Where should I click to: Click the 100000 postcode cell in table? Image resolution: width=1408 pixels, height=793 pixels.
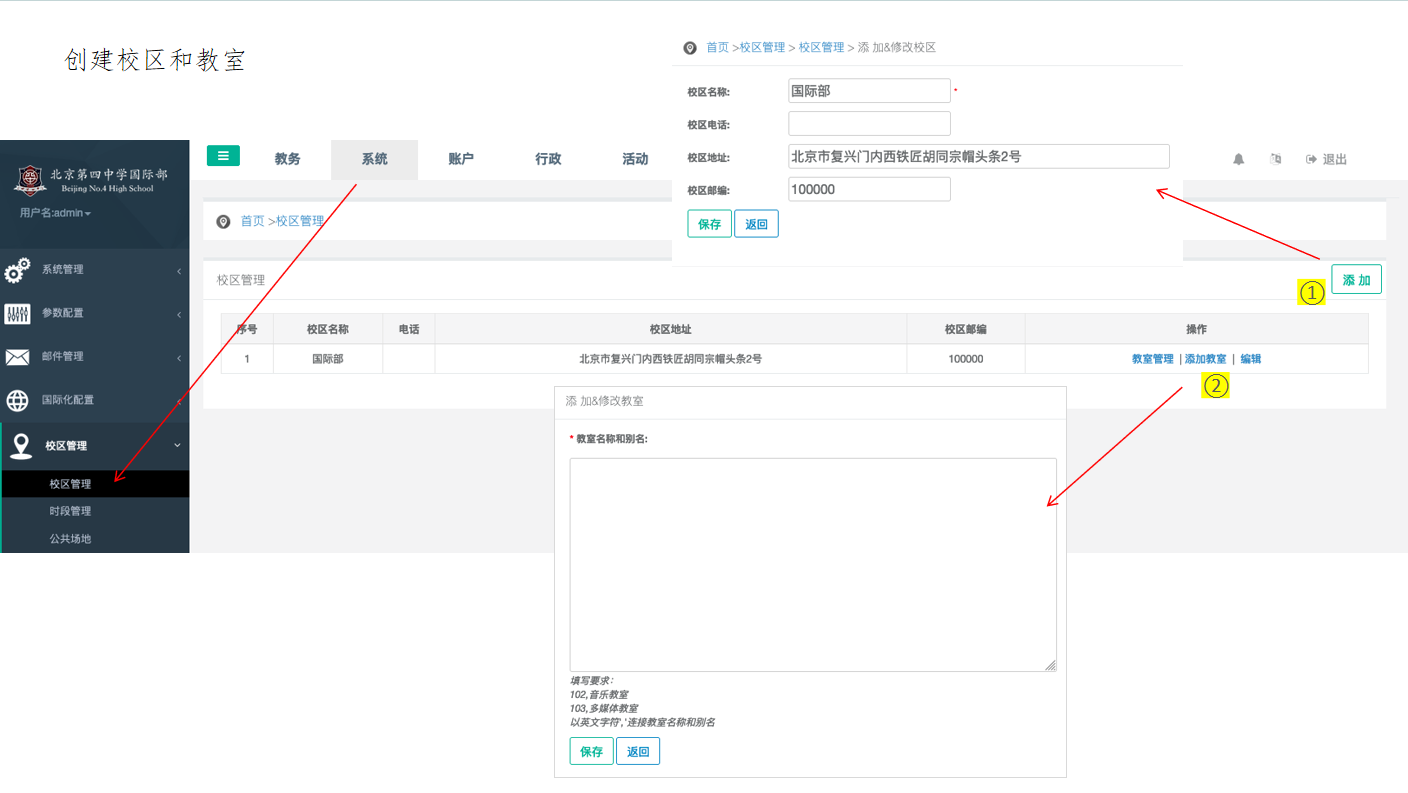(966, 359)
